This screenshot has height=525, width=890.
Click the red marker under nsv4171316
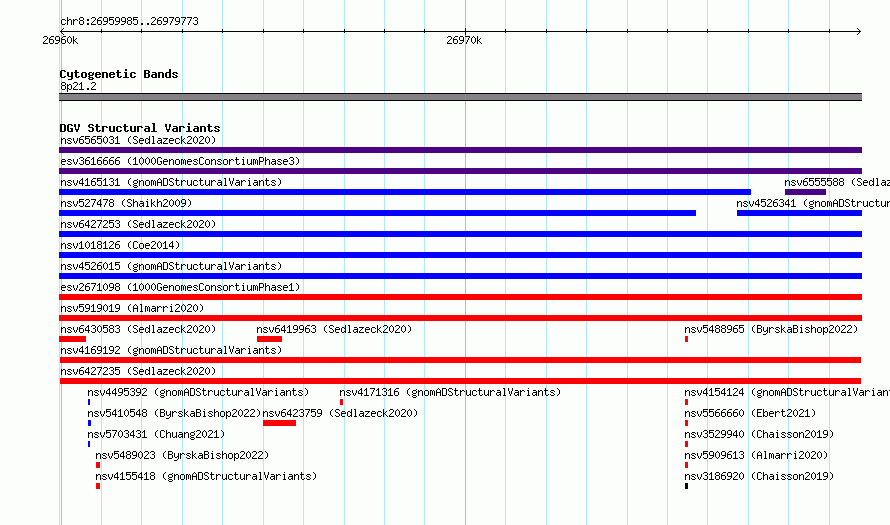341,402
